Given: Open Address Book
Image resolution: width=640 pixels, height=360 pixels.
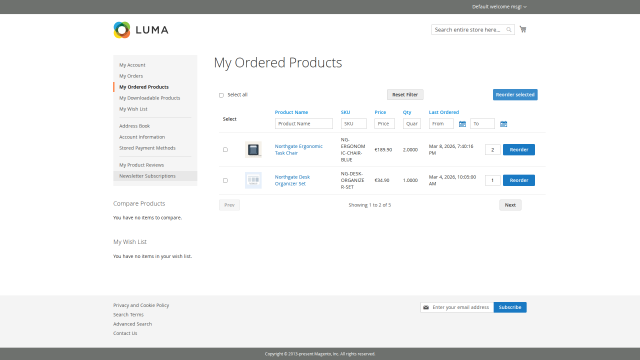Looking at the screenshot, I should click(x=134, y=126).
